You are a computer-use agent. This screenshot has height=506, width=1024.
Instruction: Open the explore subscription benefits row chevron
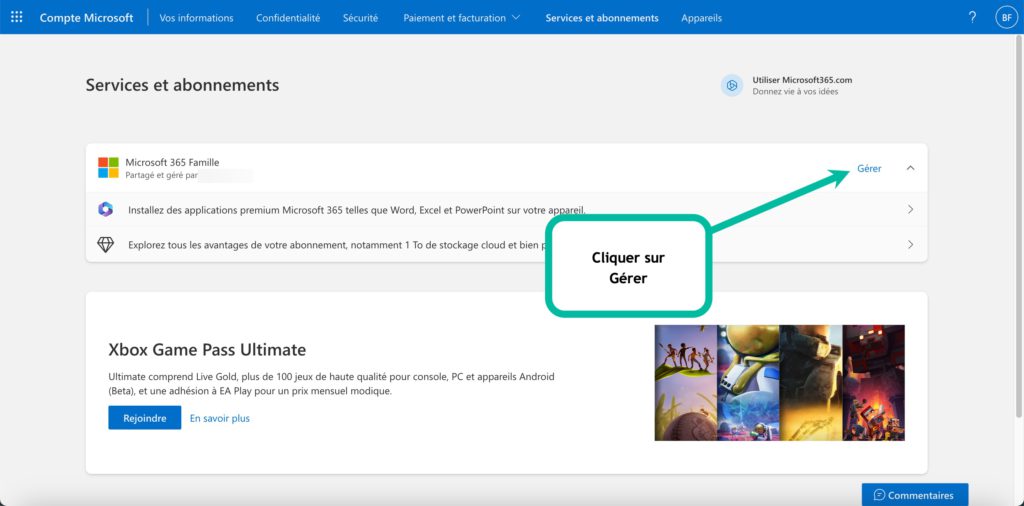(910, 244)
